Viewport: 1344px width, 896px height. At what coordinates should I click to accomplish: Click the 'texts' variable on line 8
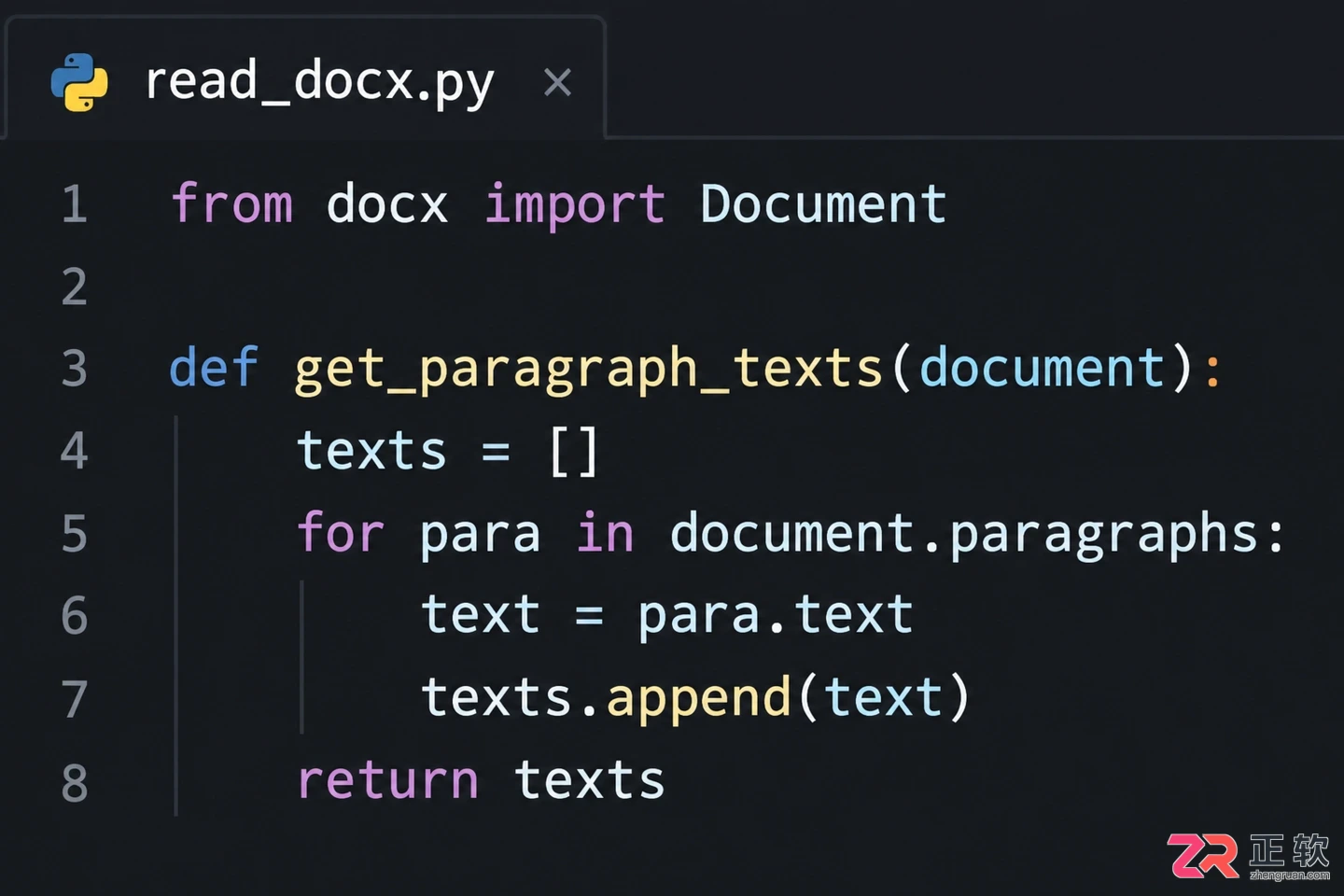590,781
